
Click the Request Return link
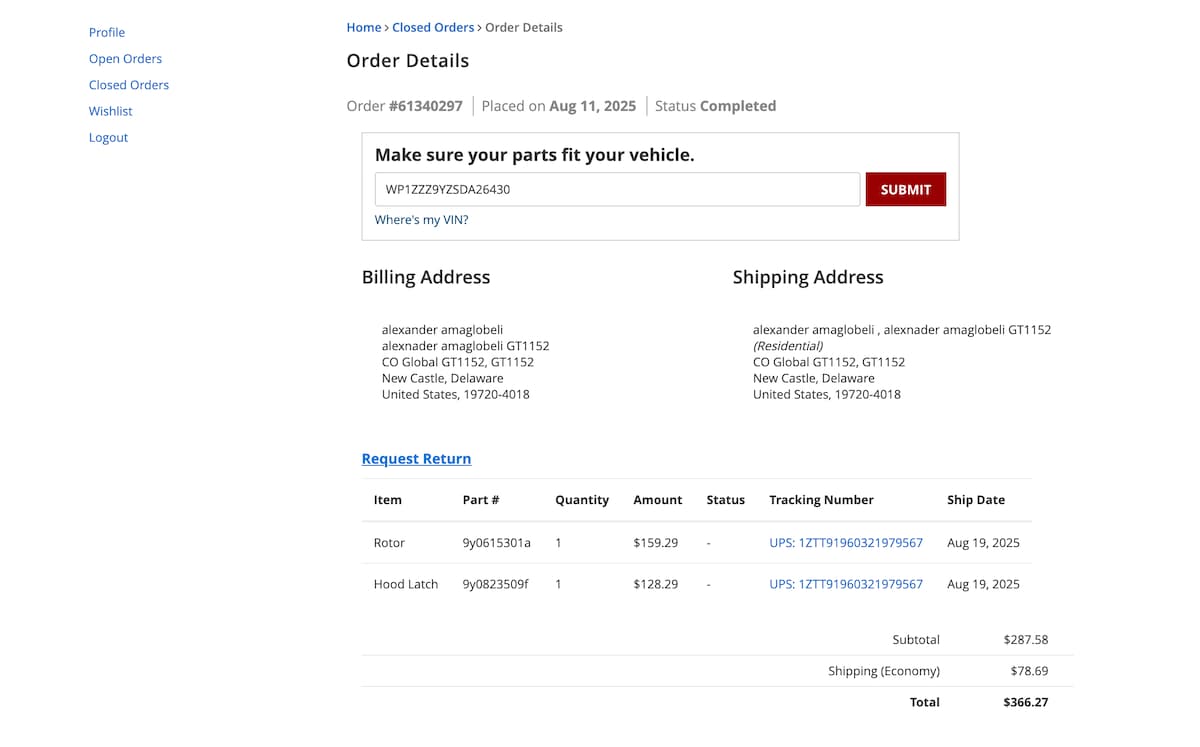click(x=416, y=459)
